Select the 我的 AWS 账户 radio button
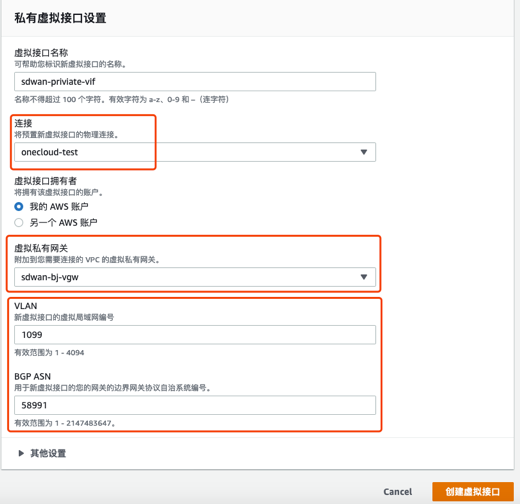This screenshot has width=520, height=504. [x=19, y=207]
